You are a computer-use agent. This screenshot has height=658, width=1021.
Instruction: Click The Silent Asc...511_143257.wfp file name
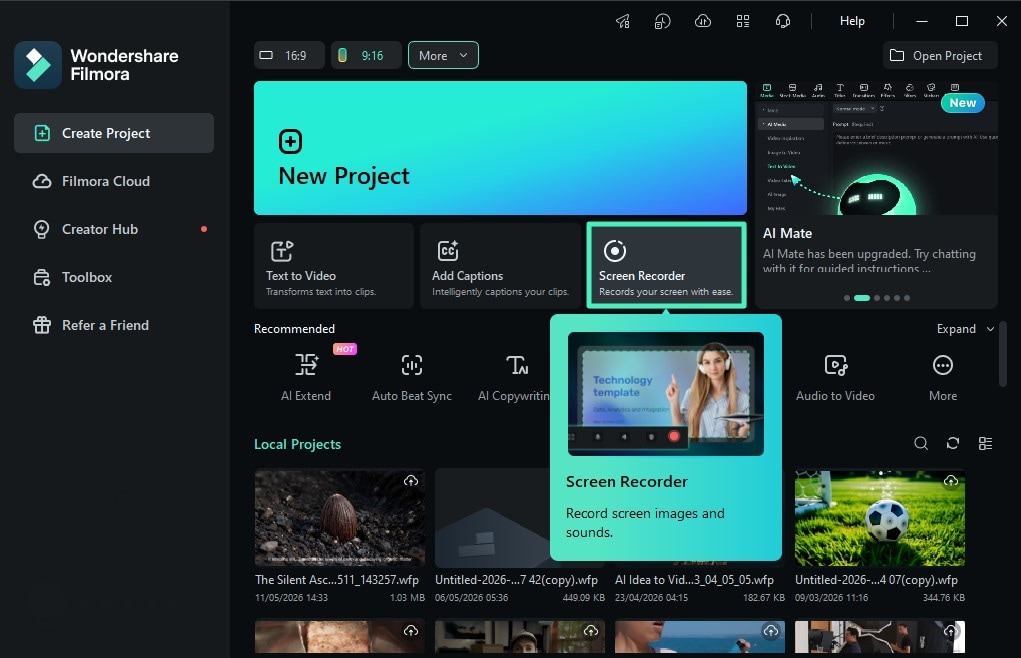[337, 579]
